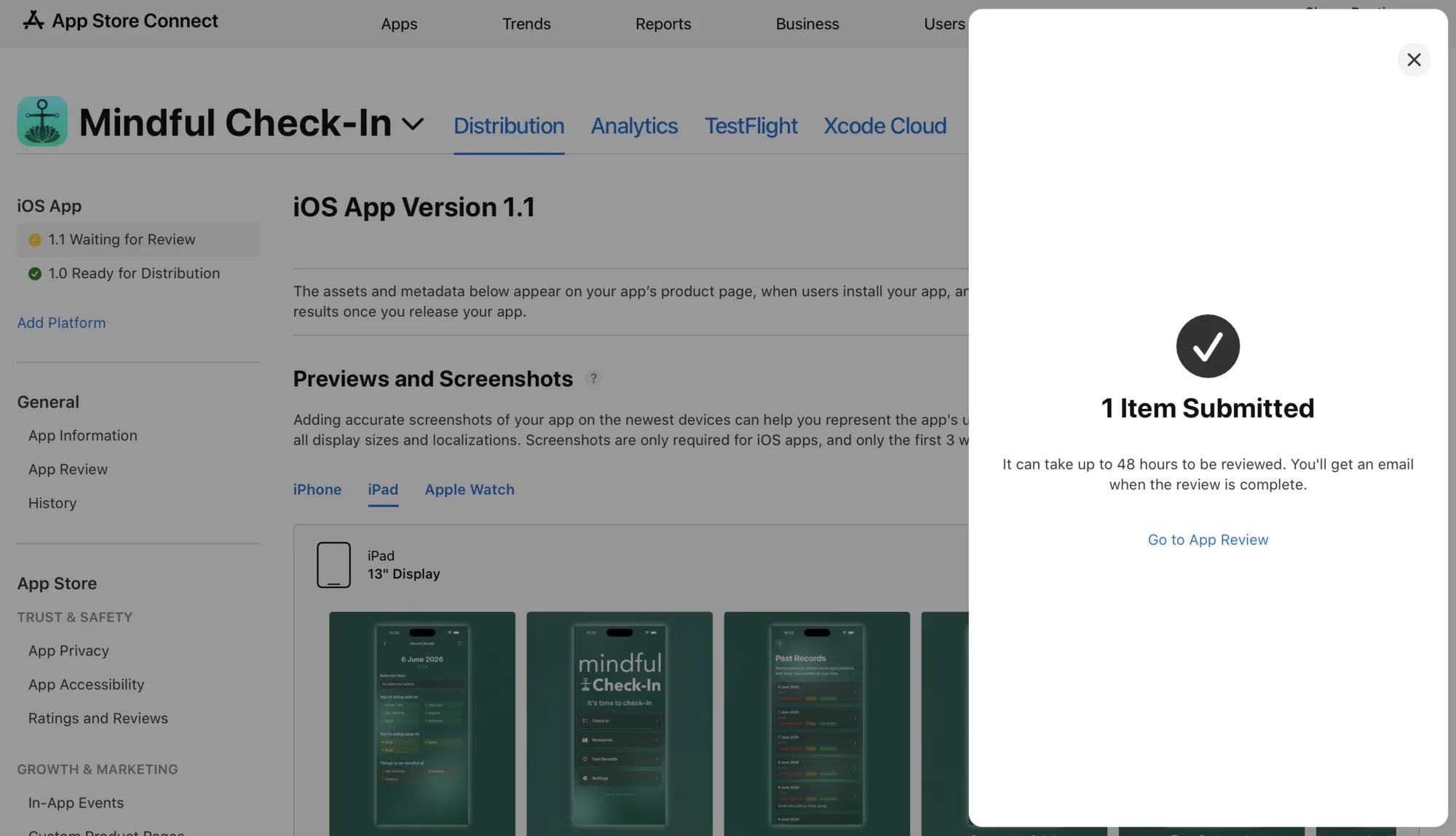
Task: Open the mindful Check-In home screenshot thumbnail
Action: (x=620, y=723)
